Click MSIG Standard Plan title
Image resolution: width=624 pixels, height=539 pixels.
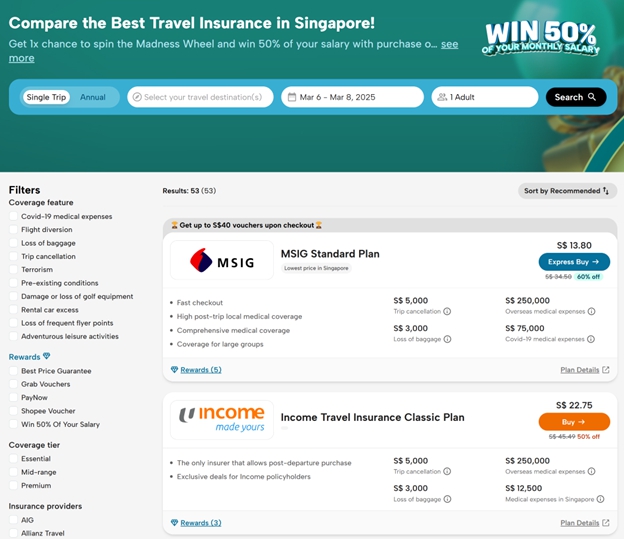pos(330,254)
